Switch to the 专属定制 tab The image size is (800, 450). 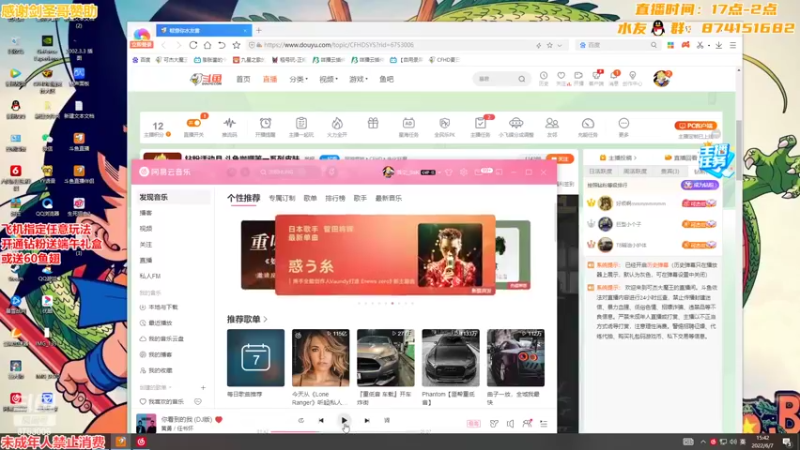[x=282, y=198]
